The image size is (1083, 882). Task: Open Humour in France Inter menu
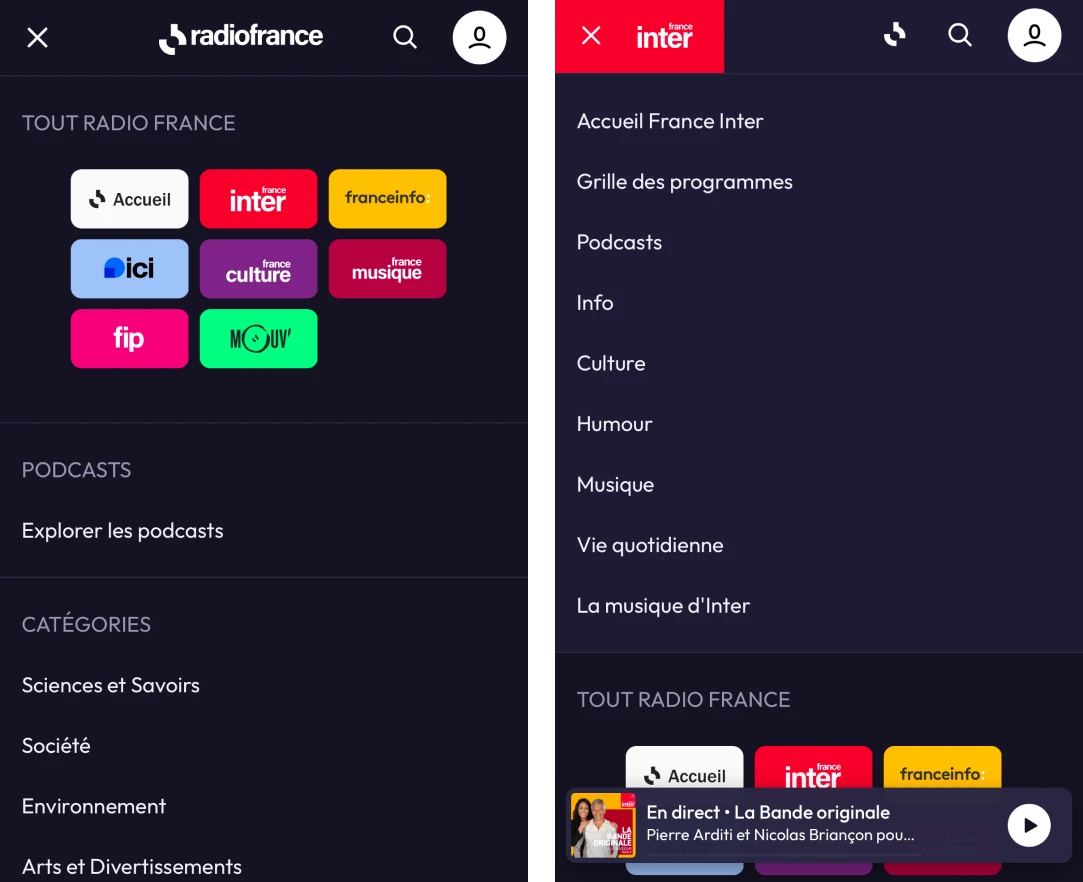click(x=614, y=424)
